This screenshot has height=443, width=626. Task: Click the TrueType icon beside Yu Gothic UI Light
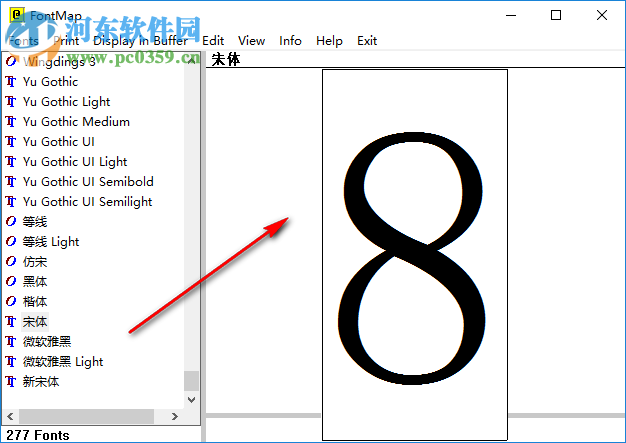point(11,161)
